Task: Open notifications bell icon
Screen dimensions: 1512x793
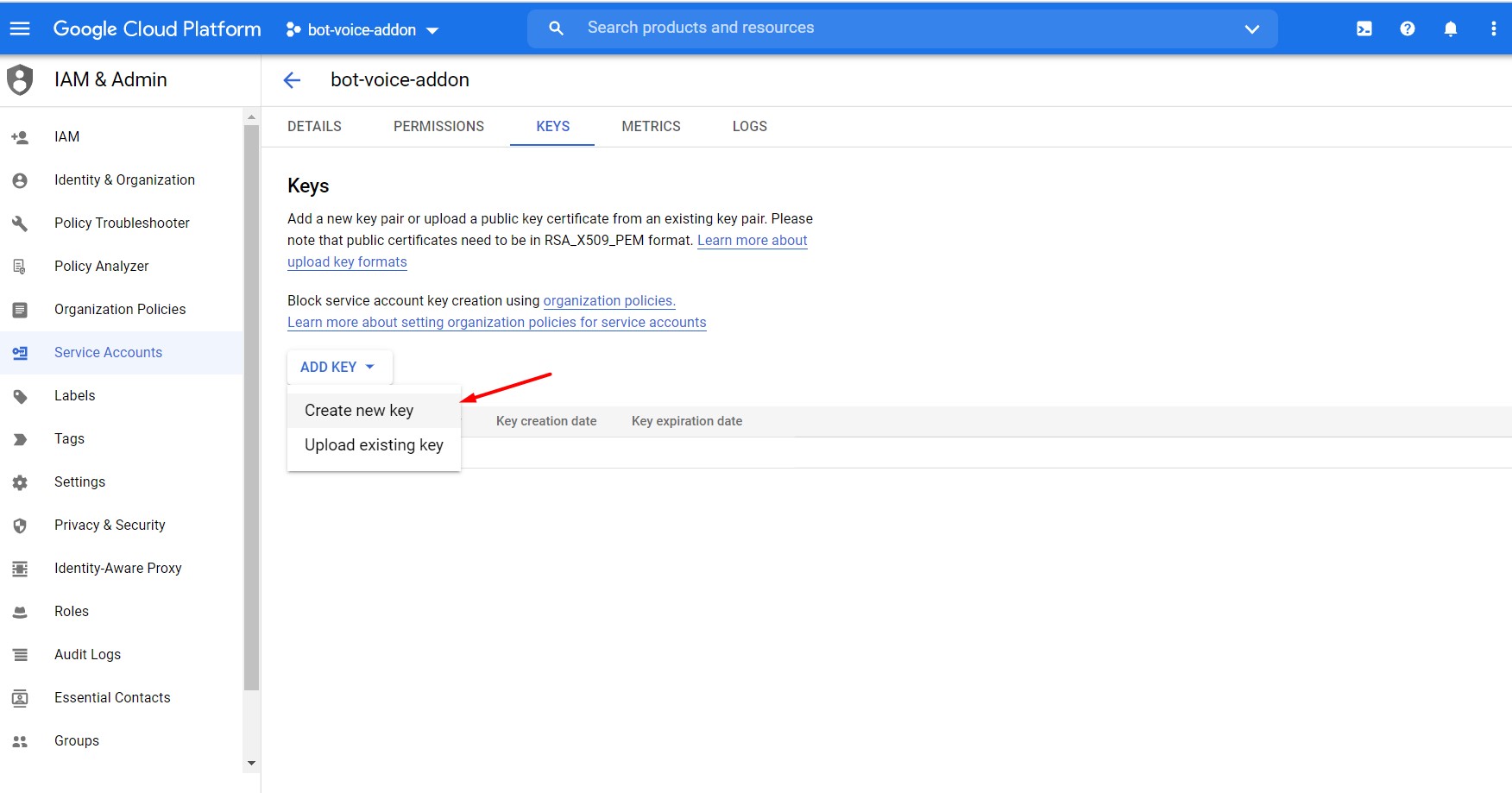Action: tap(1451, 28)
